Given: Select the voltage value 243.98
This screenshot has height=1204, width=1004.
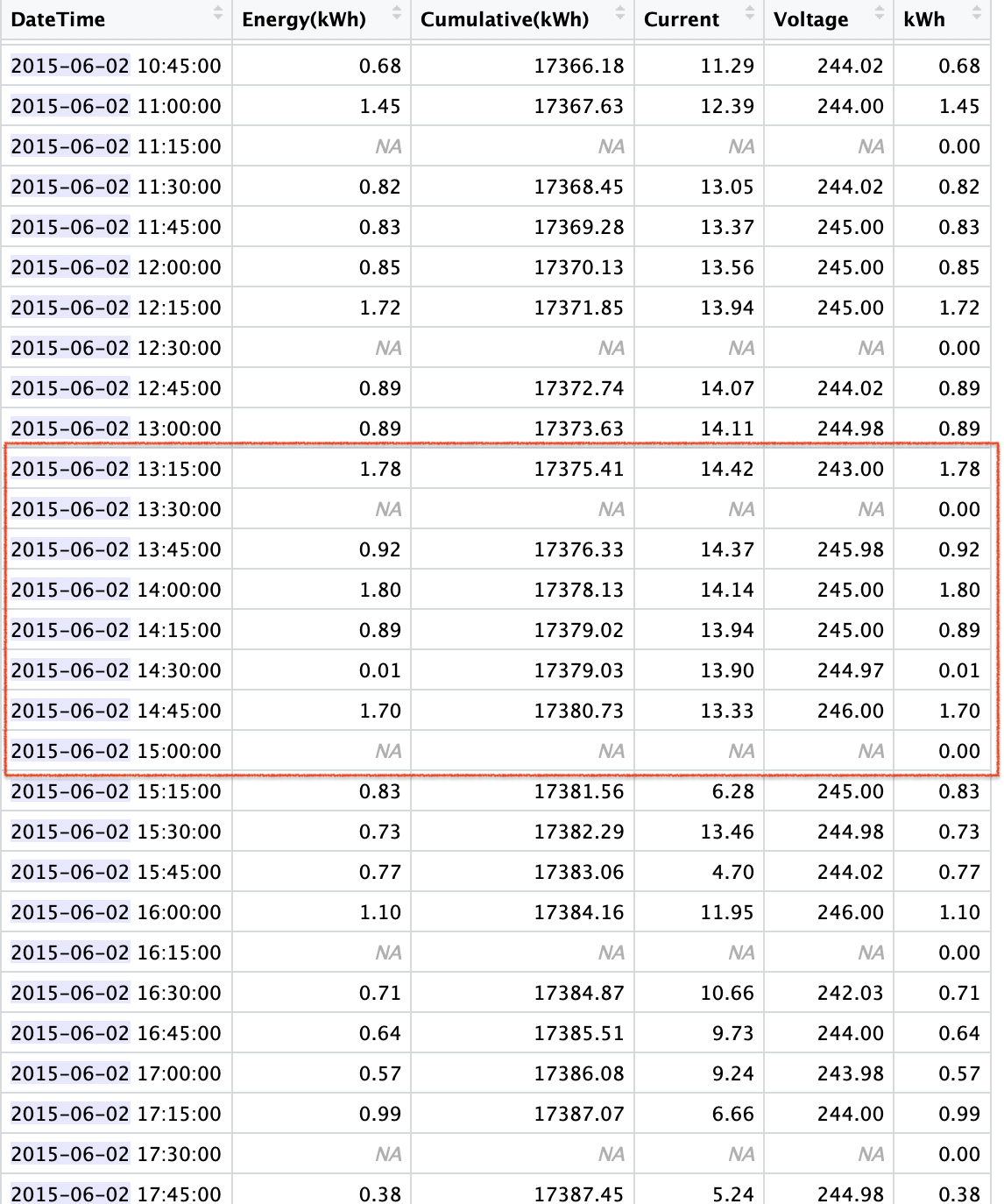Looking at the screenshot, I should pos(851,1073).
